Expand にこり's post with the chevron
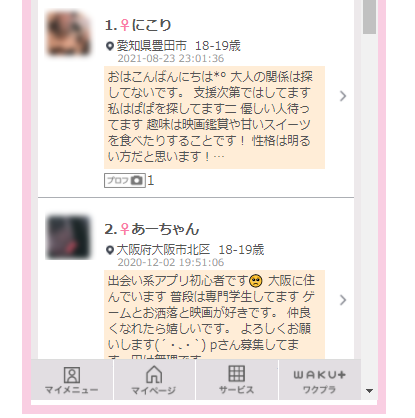Viewport: 415px width, 418px height. (x=343, y=96)
